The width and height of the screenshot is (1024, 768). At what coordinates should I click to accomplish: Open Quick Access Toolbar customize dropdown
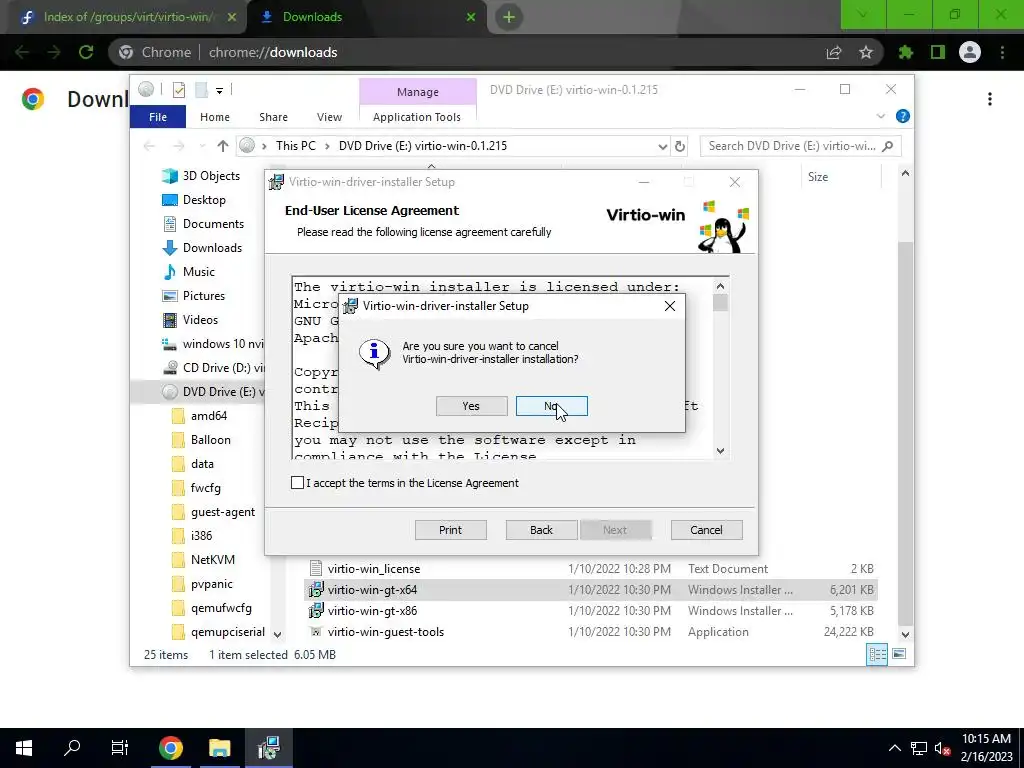[220, 91]
